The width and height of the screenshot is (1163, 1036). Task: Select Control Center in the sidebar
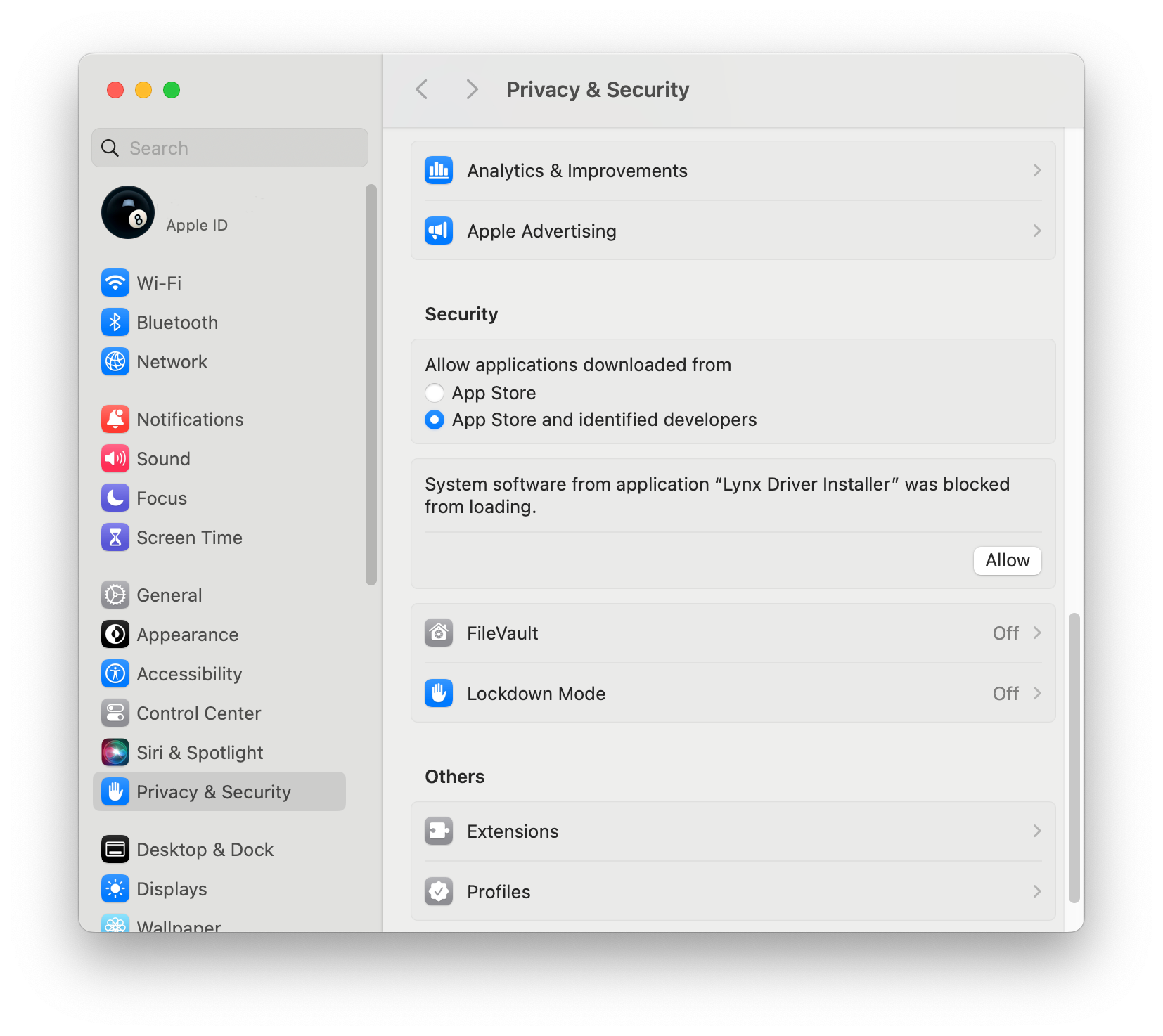219,713
